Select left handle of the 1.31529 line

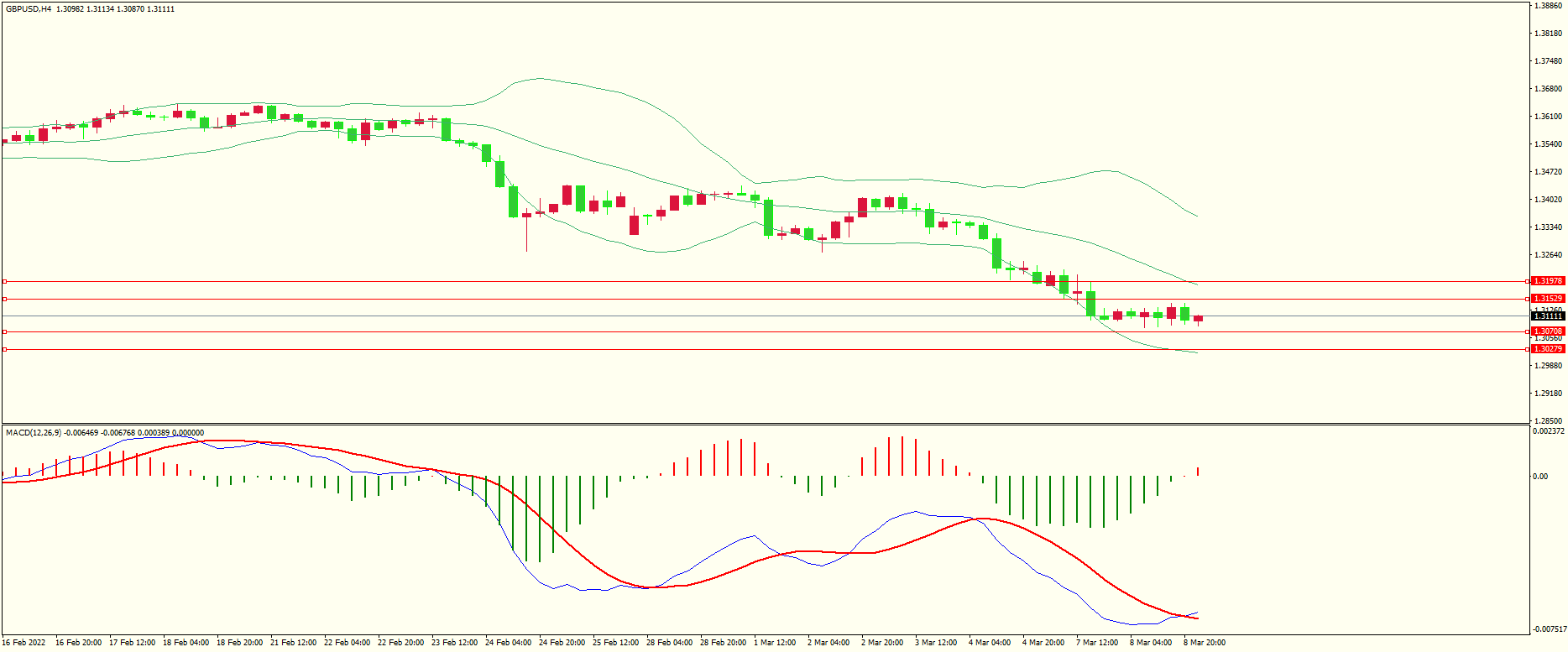(x=4, y=299)
